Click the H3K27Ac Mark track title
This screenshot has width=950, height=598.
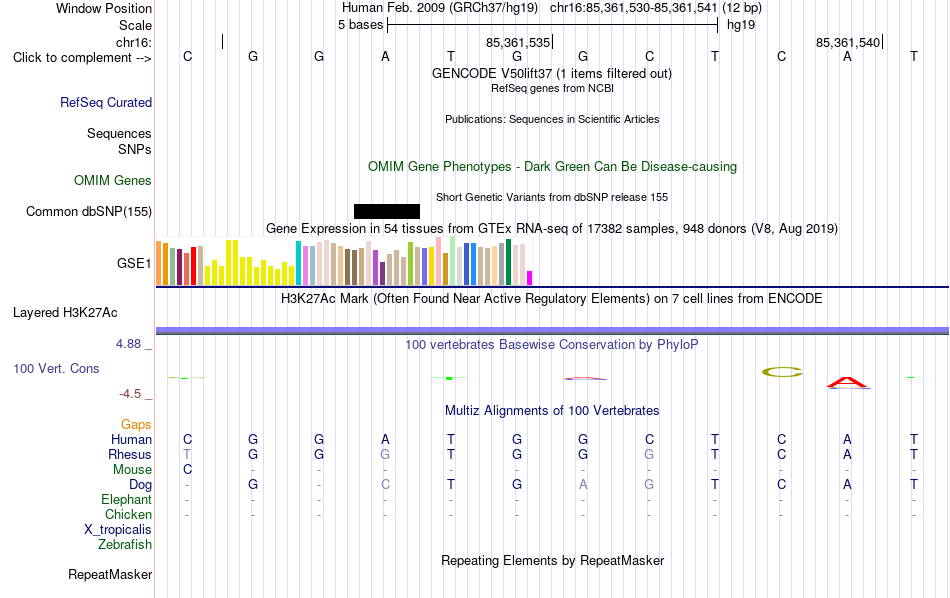click(552, 299)
